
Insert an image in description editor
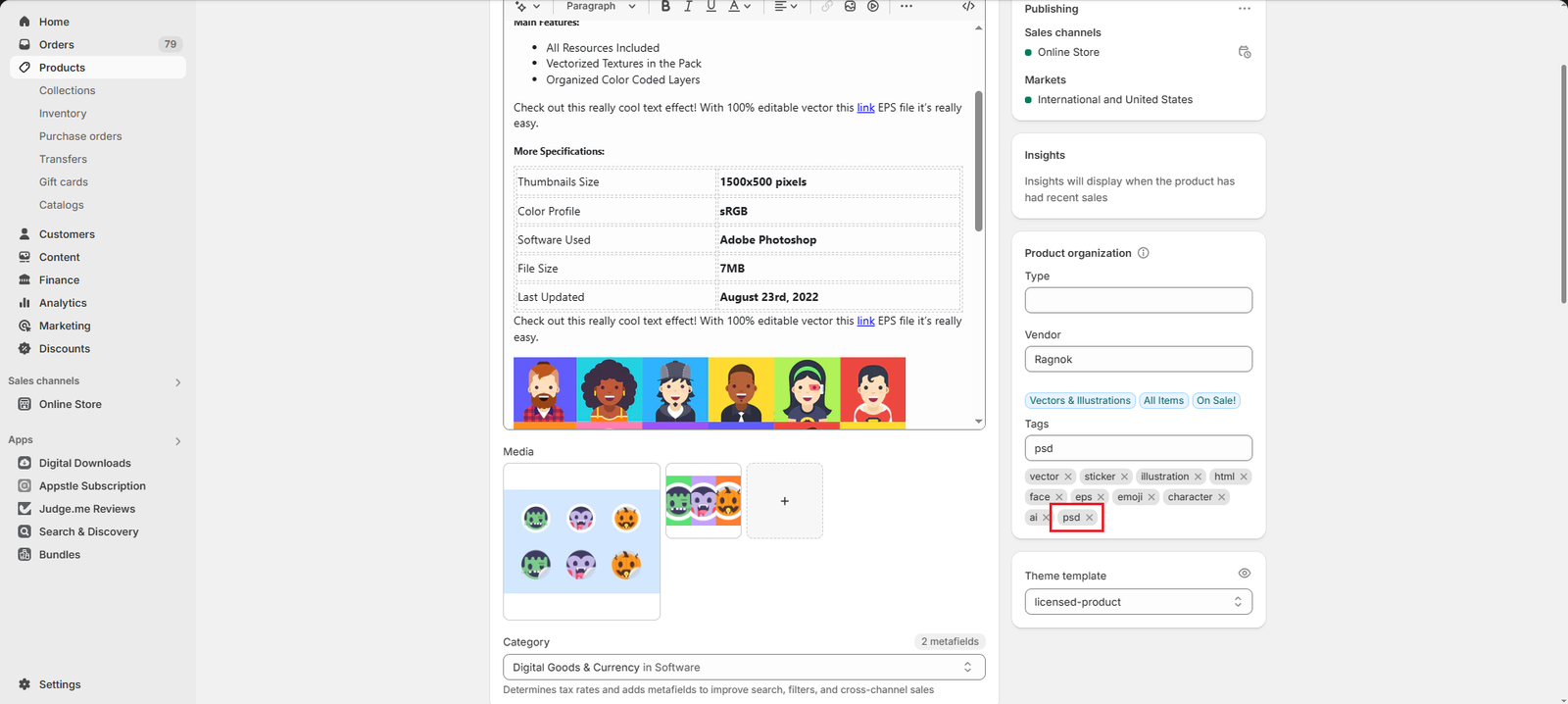click(x=850, y=6)
